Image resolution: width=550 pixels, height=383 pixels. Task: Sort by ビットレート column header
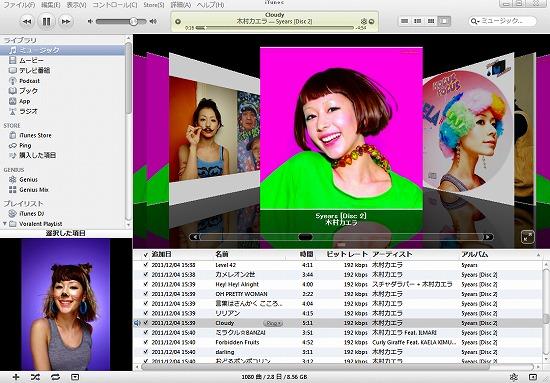pos(343,254)
